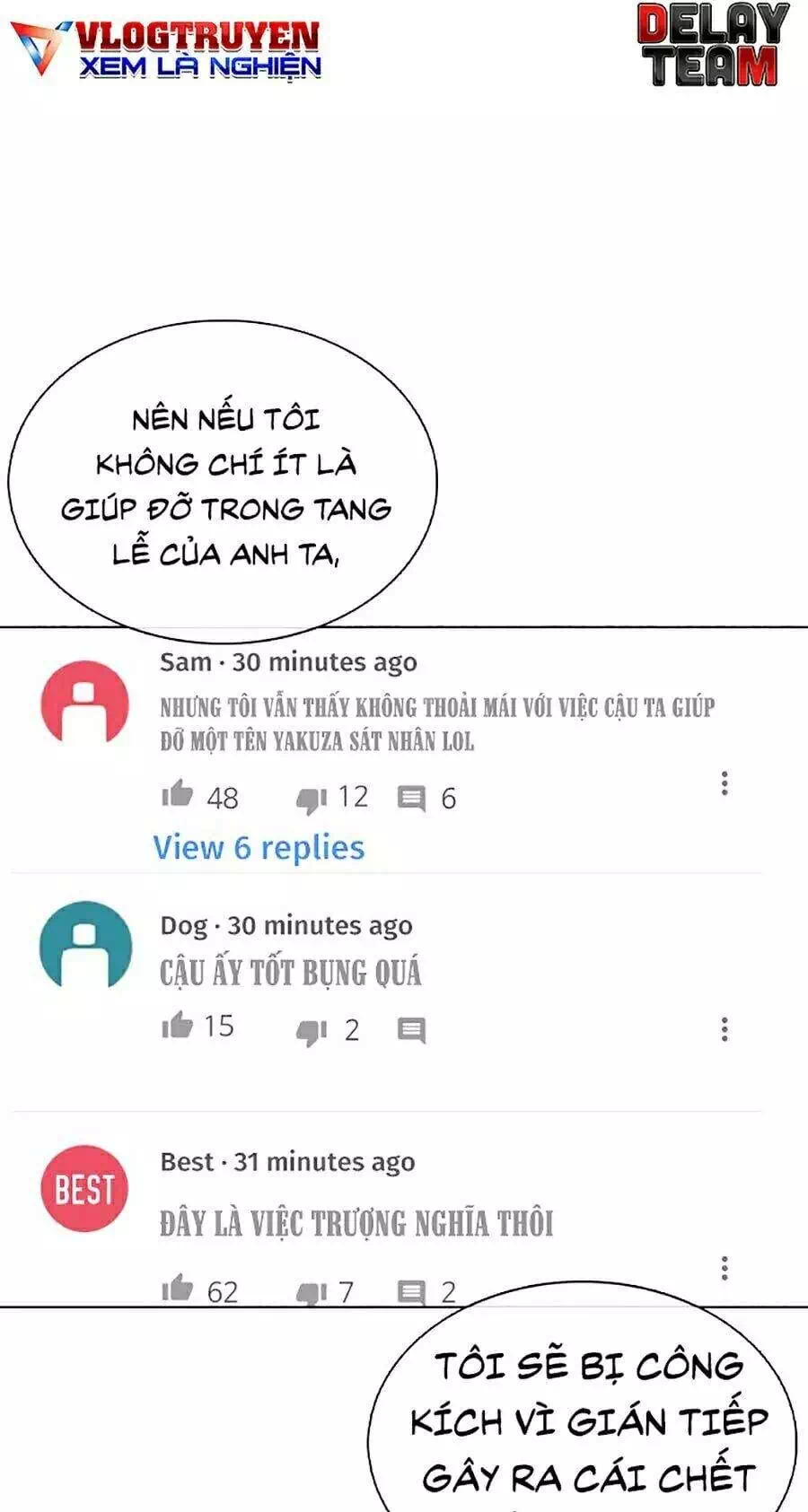This screenshot has width=808, height=1512.
Task: Dislike Dog's comment with thumbs down
Action: tap(312, 1032)
